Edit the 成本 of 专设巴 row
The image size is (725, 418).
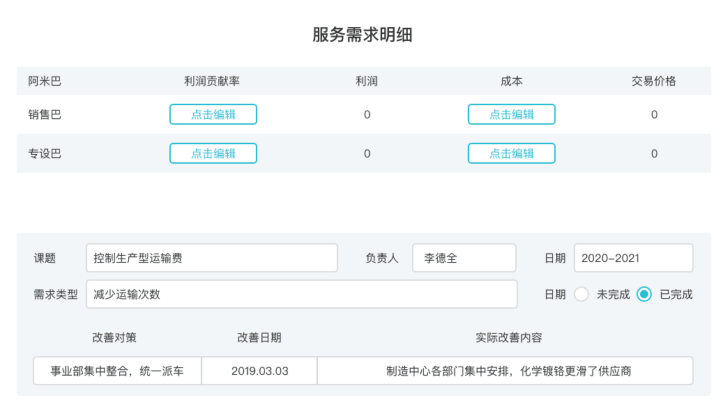(x=511, y=153)
